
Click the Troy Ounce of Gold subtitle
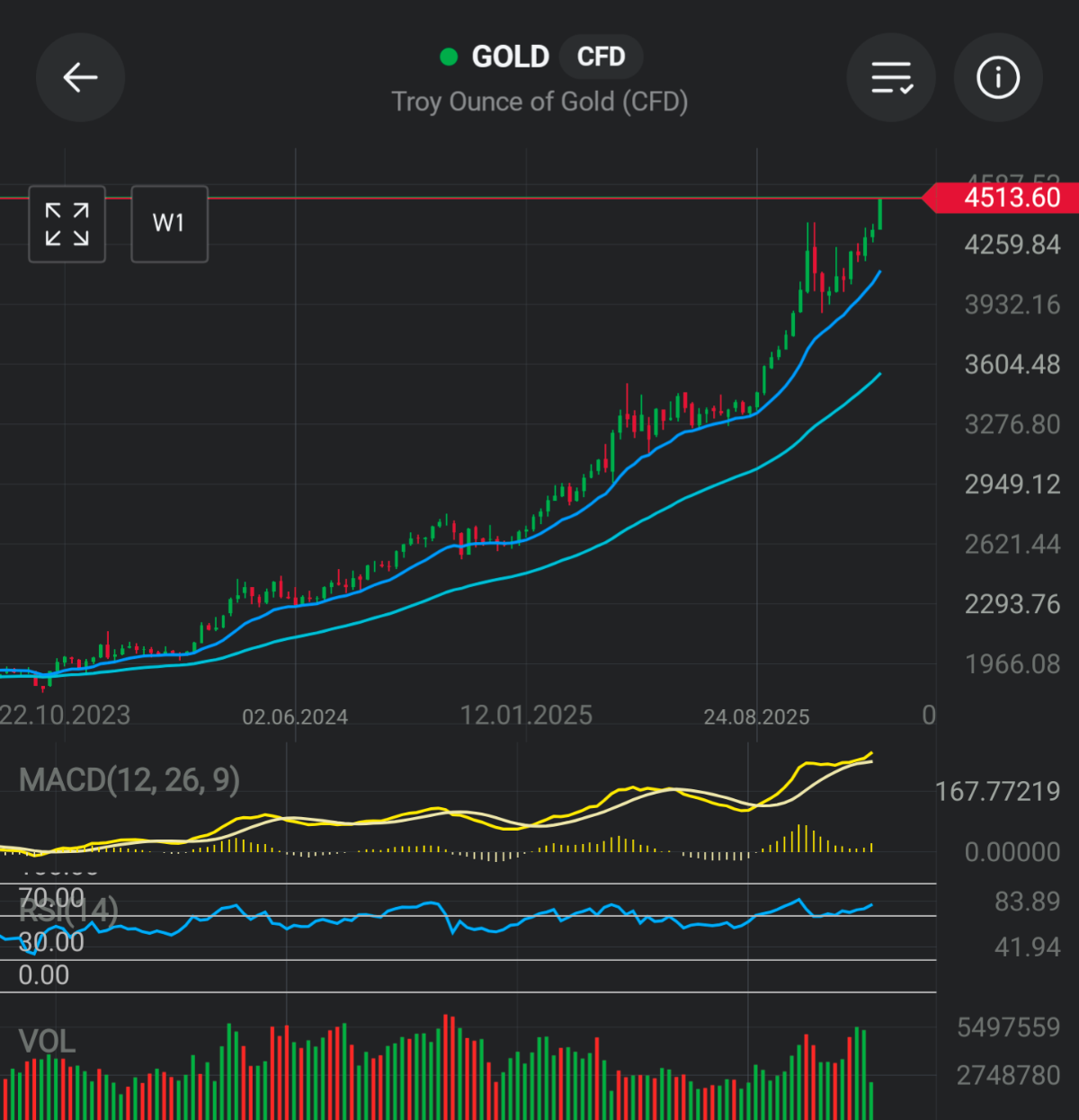(539, 102)
